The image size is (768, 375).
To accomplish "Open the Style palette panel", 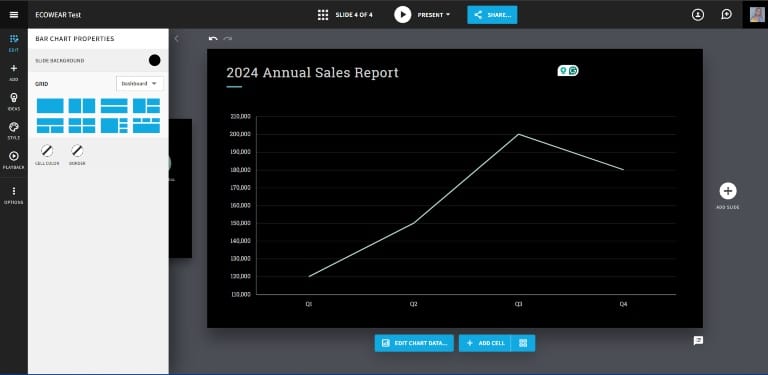I will coord(14,130).
